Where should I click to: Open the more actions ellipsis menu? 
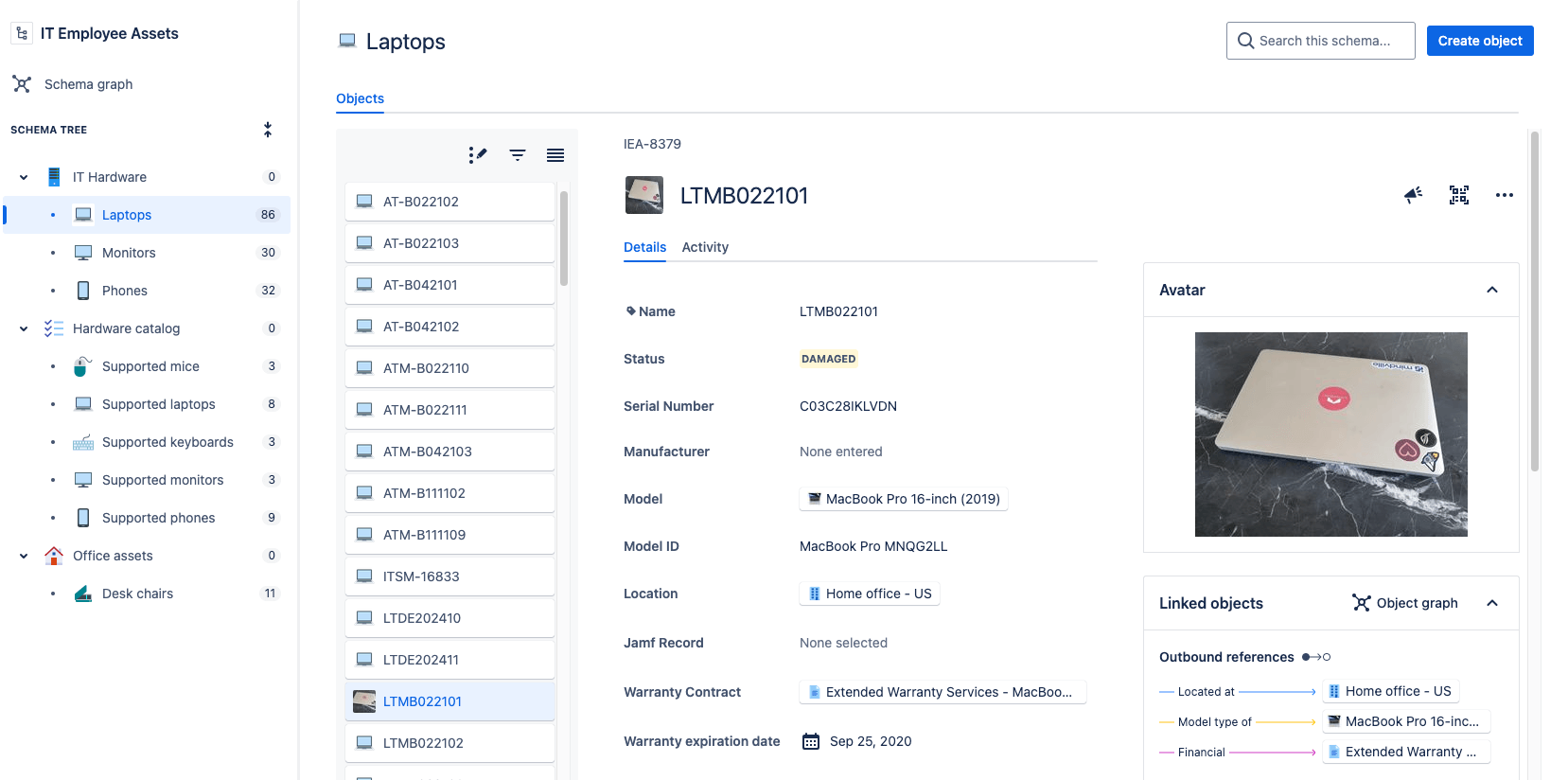[x=1504, y=195]
